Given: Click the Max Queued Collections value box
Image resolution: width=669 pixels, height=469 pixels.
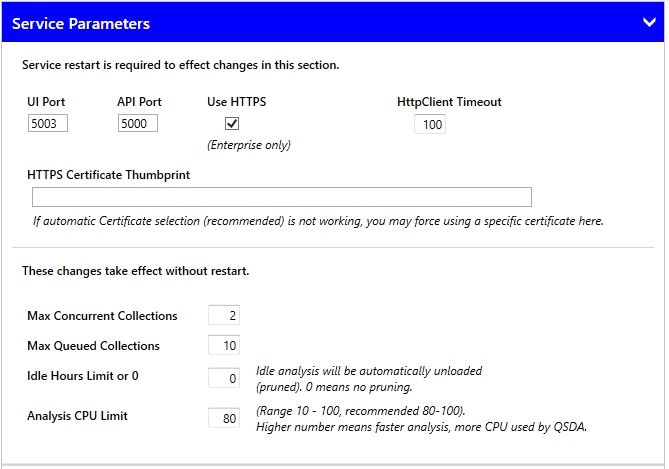Looking at the screenshot, I should 224,346.
